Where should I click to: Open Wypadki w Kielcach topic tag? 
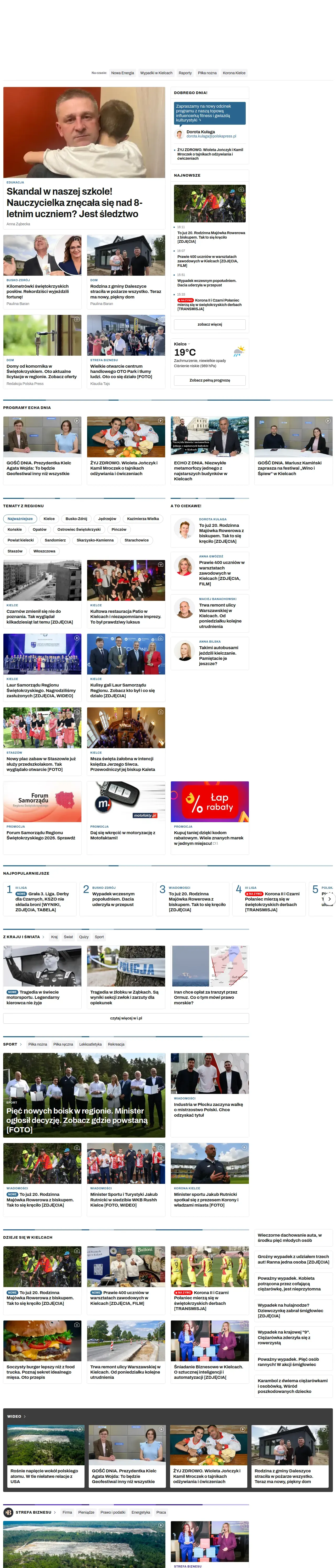156,73
